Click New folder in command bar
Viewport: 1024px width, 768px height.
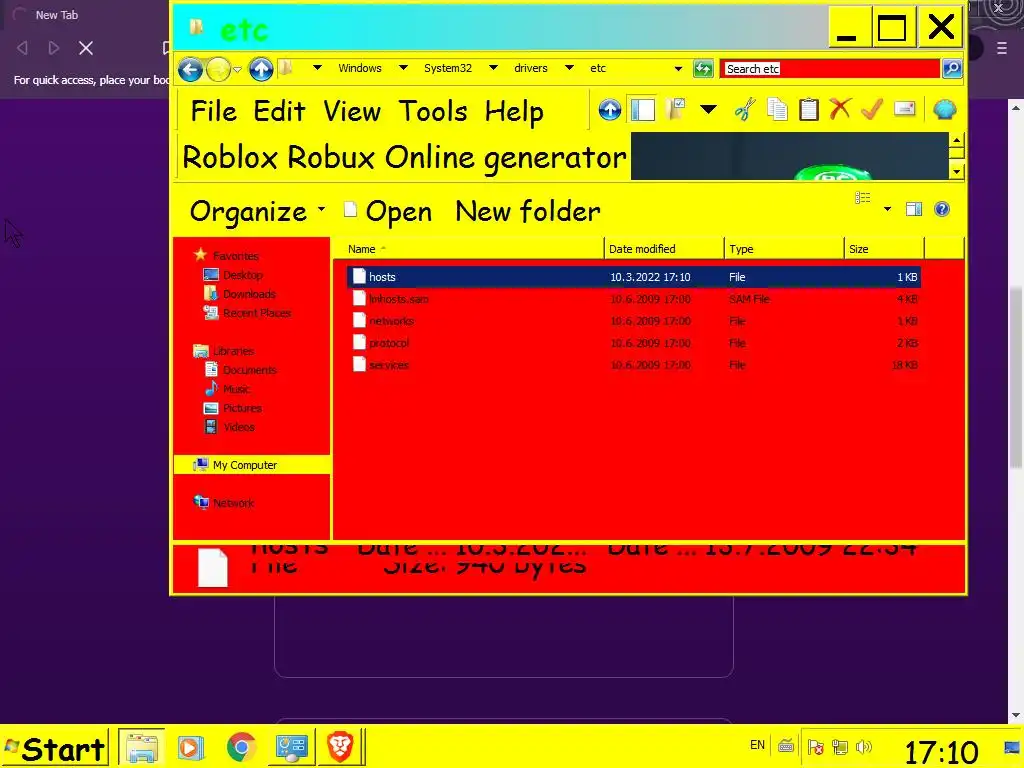pyautogui.click(x=528, y=212)
